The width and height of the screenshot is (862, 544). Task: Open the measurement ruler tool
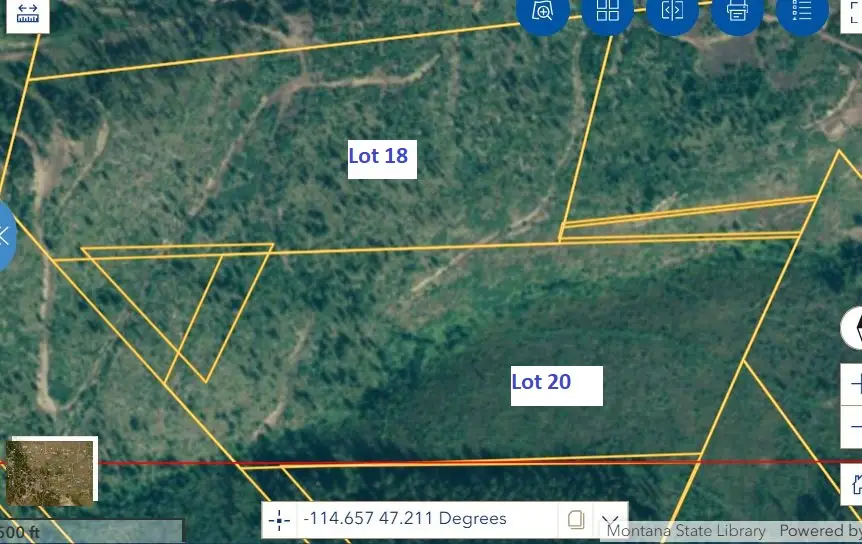pyautogui.click(x=27, y=14)
